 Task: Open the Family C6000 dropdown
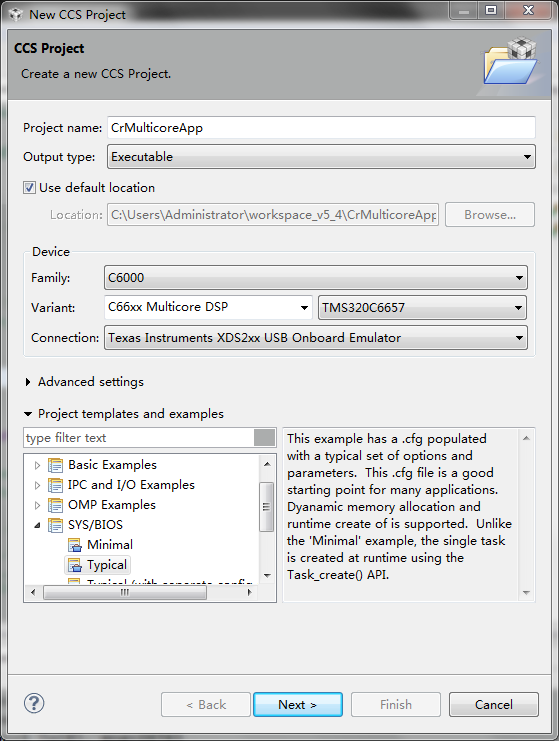click(x=316, y=278)
